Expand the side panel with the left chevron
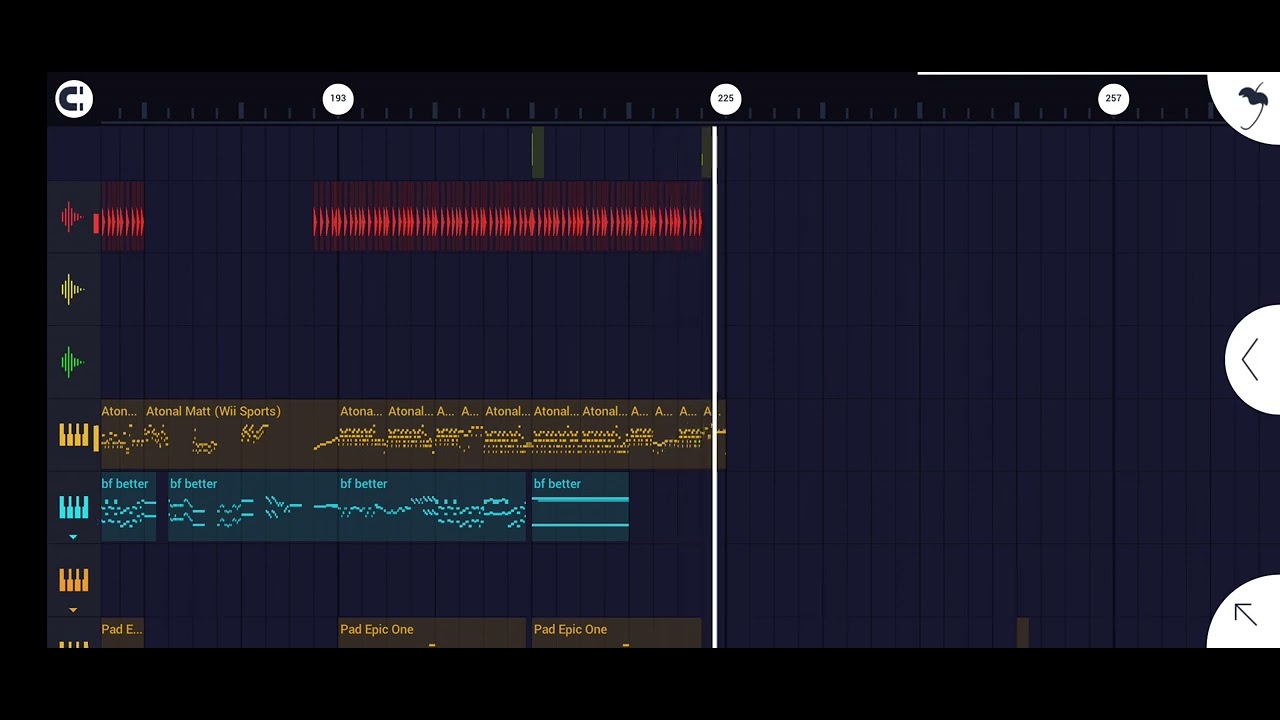The width and height of the screenshot is (1280, 720). 1253,360
